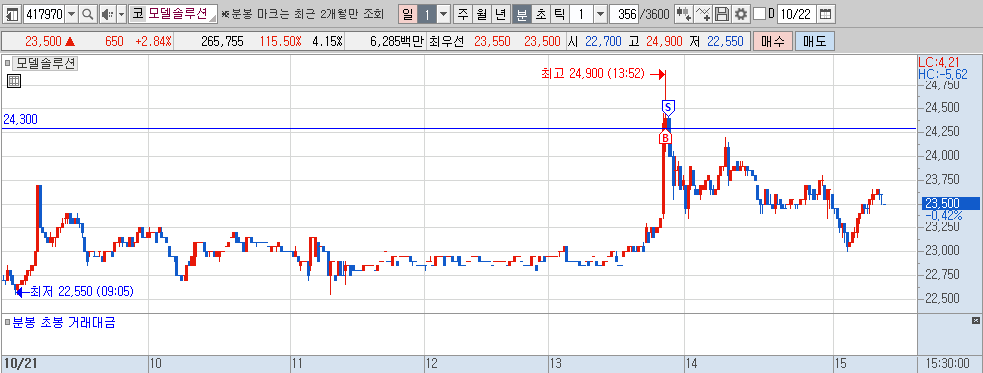Click the 고 24,900 high price value
The image size is (983, 373).
(664, 41)
